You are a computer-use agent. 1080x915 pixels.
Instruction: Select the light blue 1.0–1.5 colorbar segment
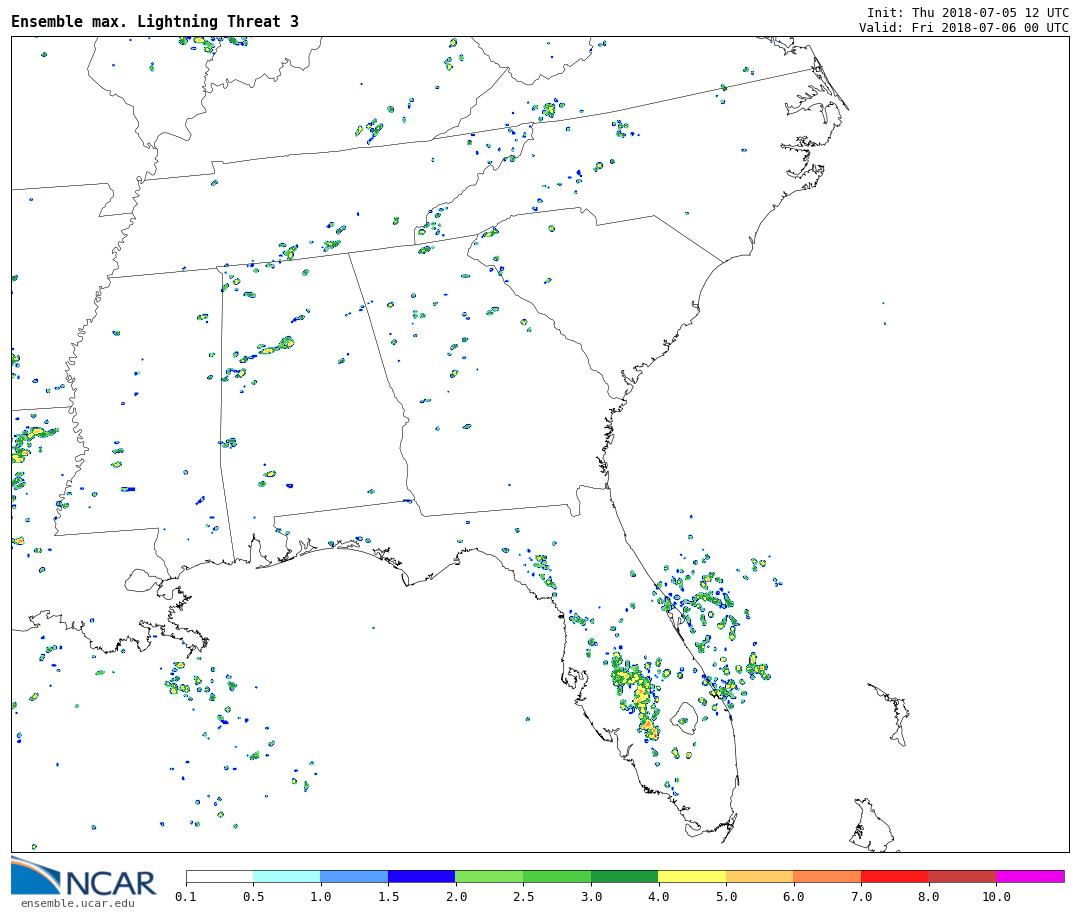coord(355,876)
